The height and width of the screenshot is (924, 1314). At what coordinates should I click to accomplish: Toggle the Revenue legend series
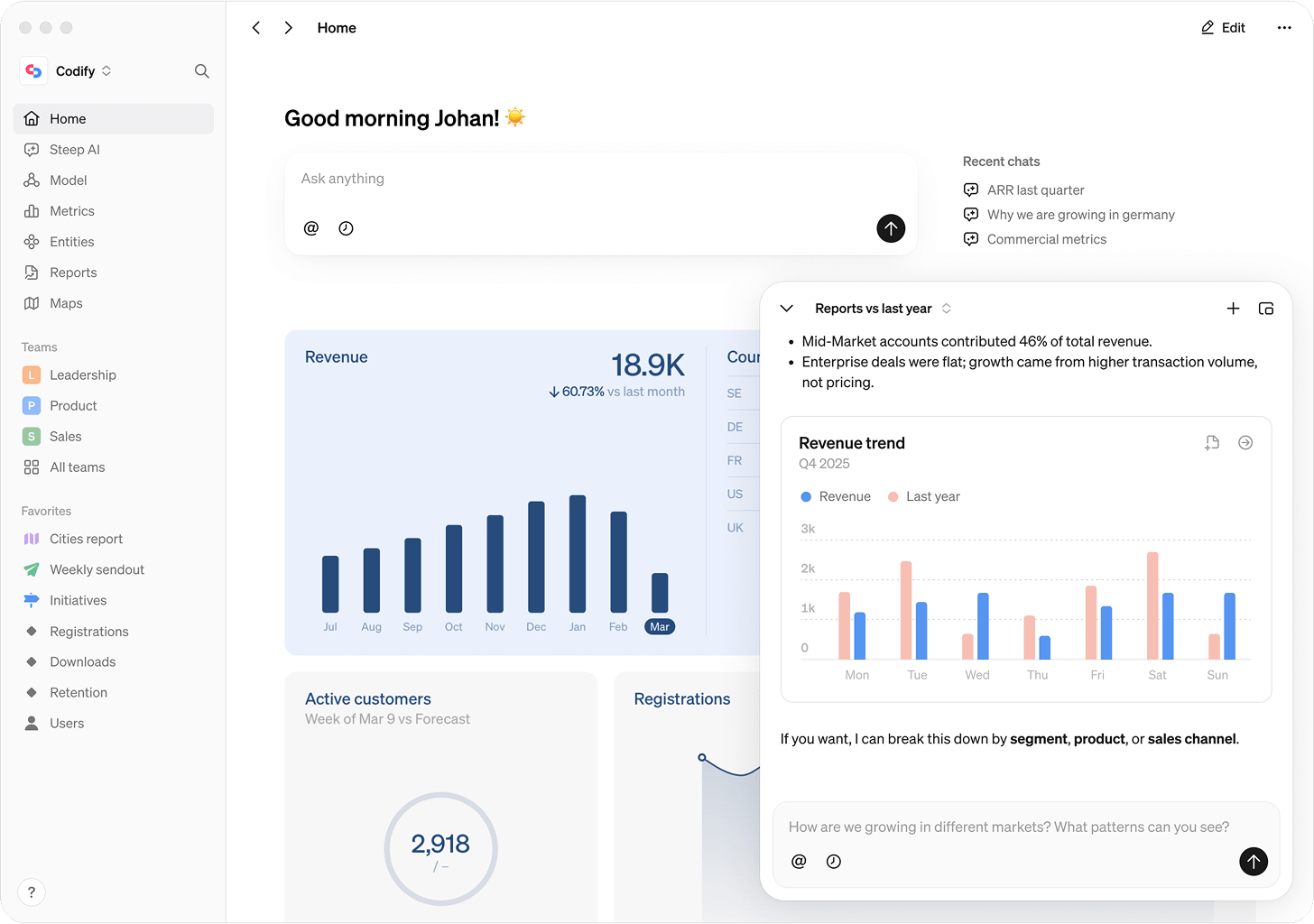click(836, 497)
